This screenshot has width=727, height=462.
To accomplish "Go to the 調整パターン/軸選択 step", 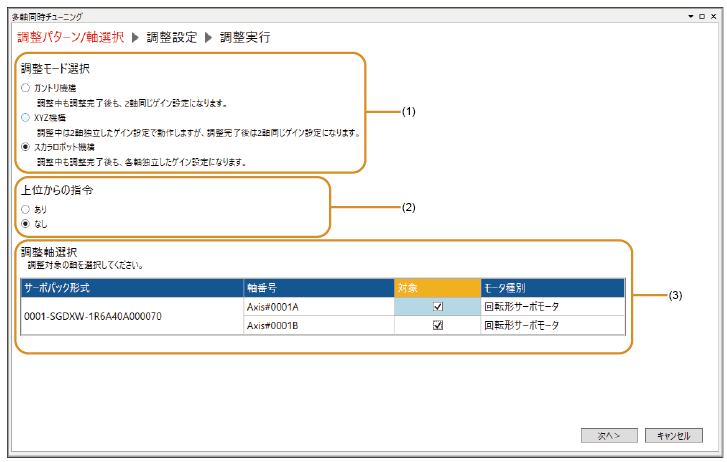I will tap(70, 38).
